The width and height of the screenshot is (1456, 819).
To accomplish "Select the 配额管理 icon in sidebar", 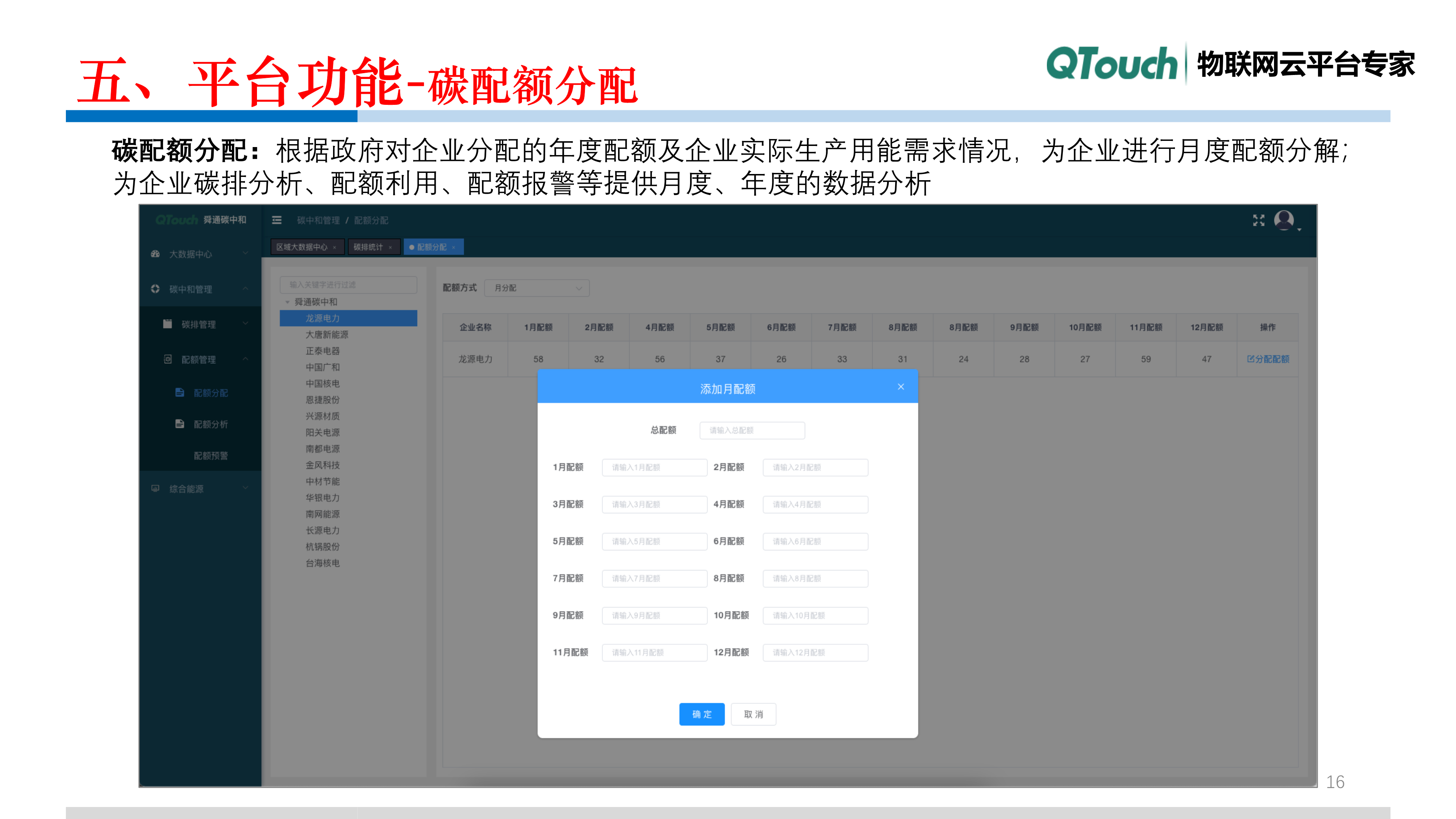I will coord(167,359).
